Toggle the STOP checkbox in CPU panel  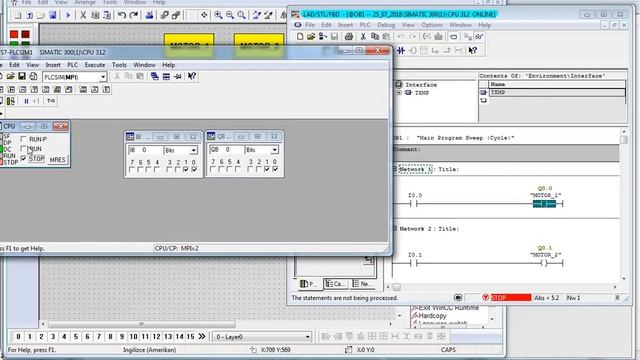(x=24, y=158)
